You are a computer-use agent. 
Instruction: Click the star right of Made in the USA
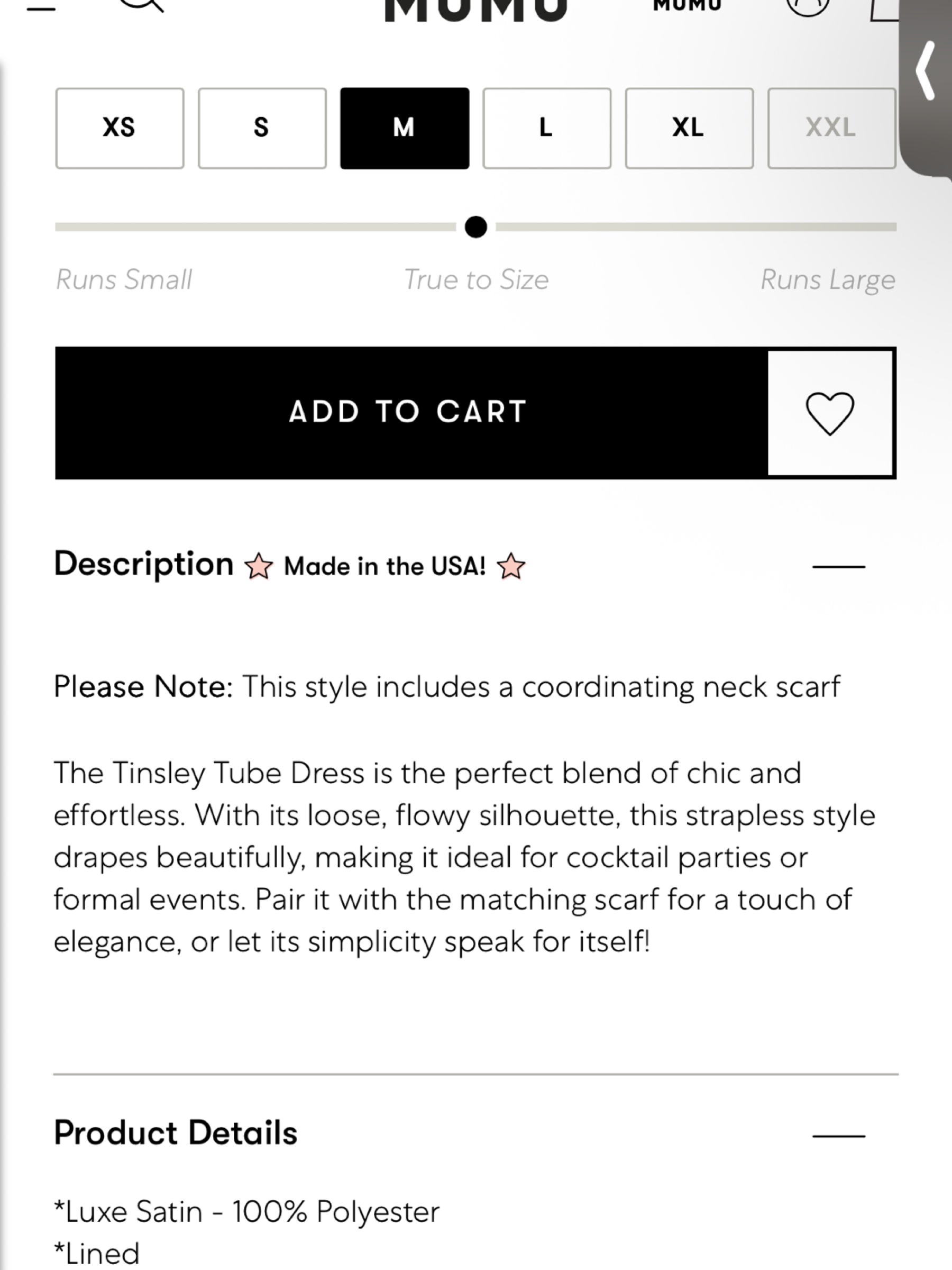tap(511, 567)
